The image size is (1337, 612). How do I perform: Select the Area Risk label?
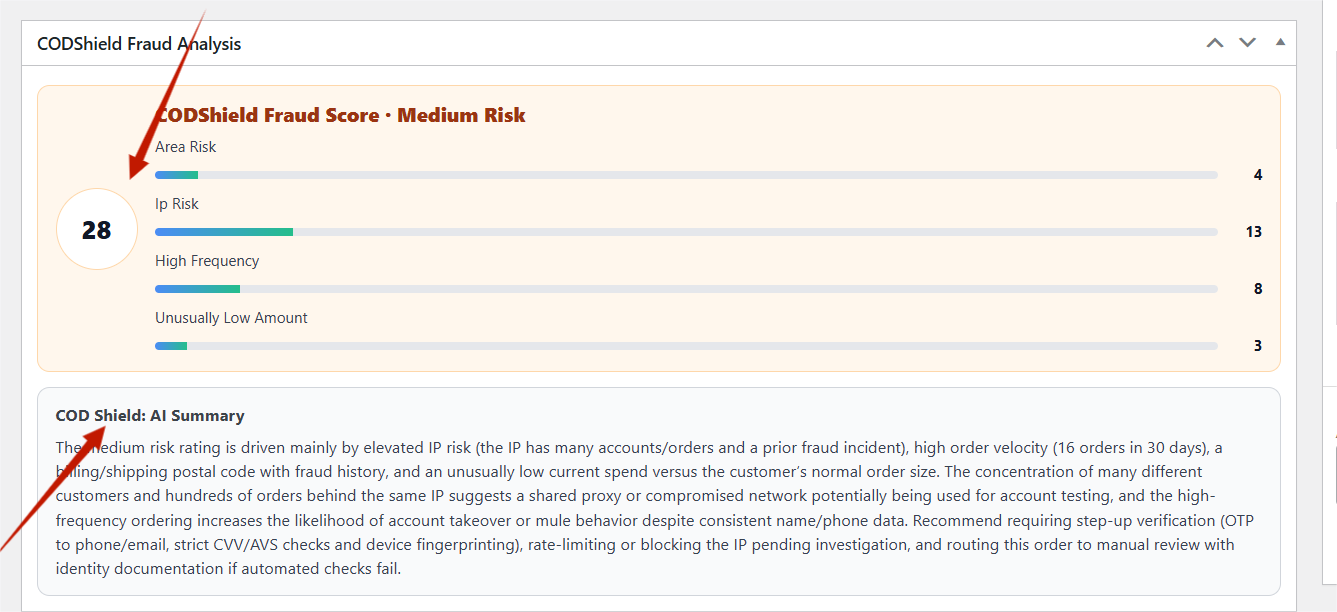tap(186, 147)
